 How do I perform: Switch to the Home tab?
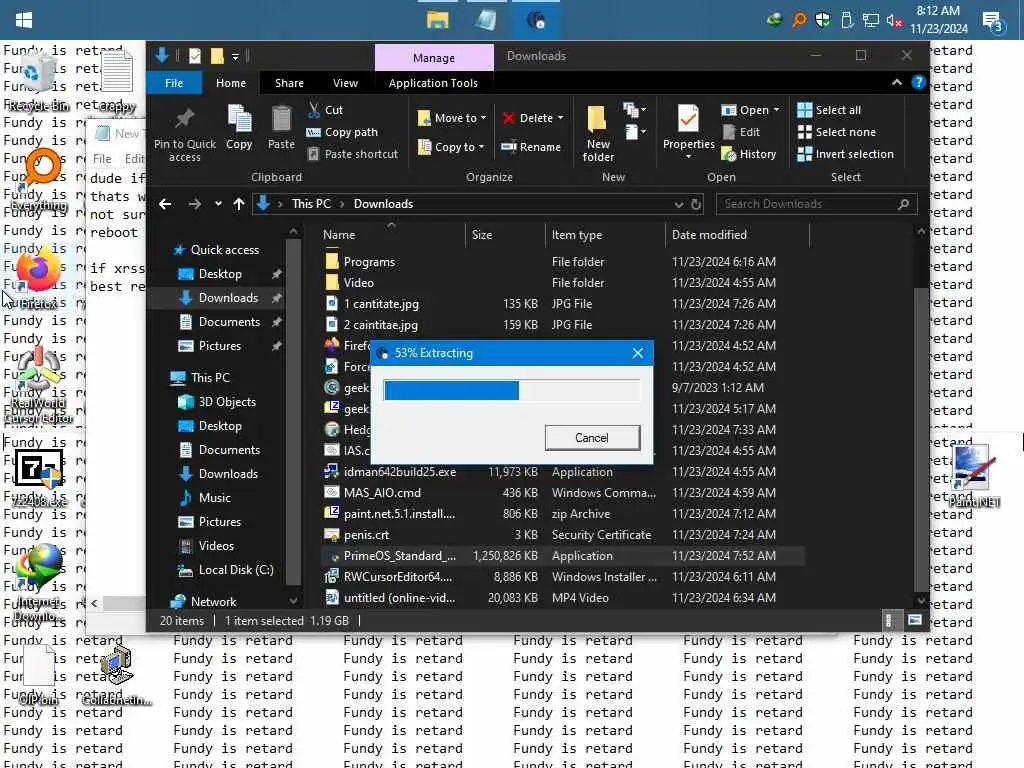click(231, 83)
